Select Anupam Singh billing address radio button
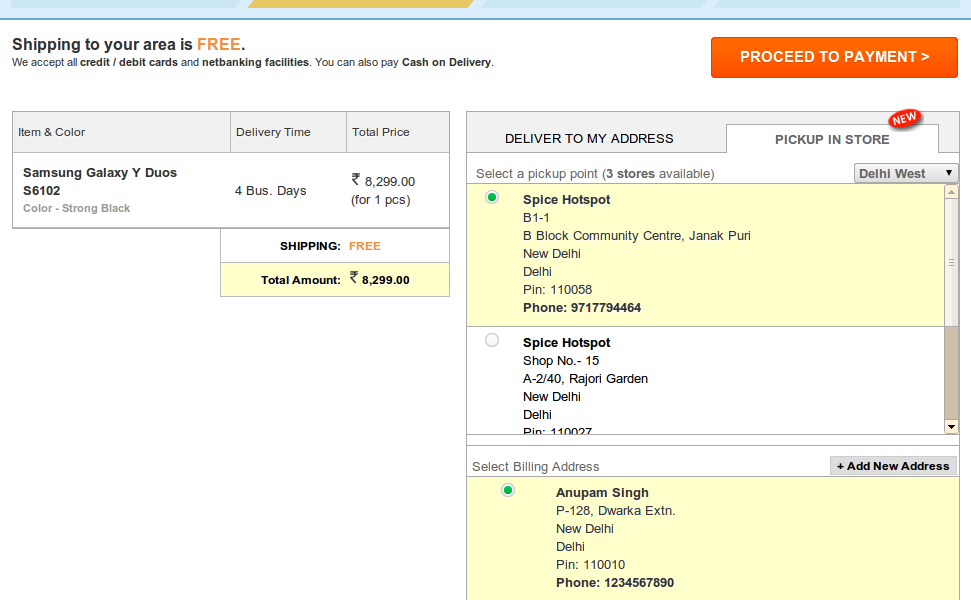 click(508, 490)
